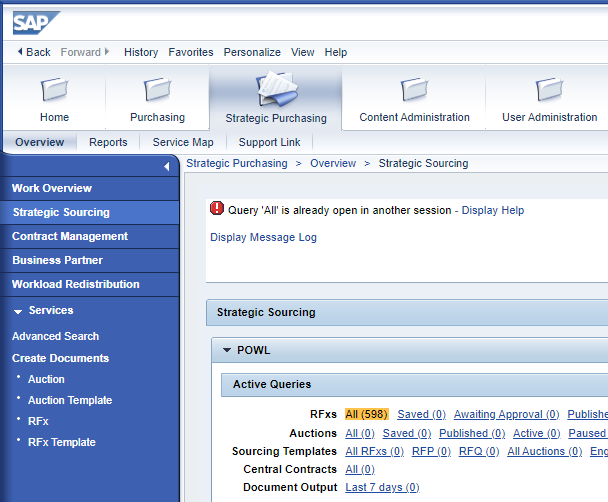Open the Help menu
Viewport: 608px width, 502px height.
coord(336,52)
